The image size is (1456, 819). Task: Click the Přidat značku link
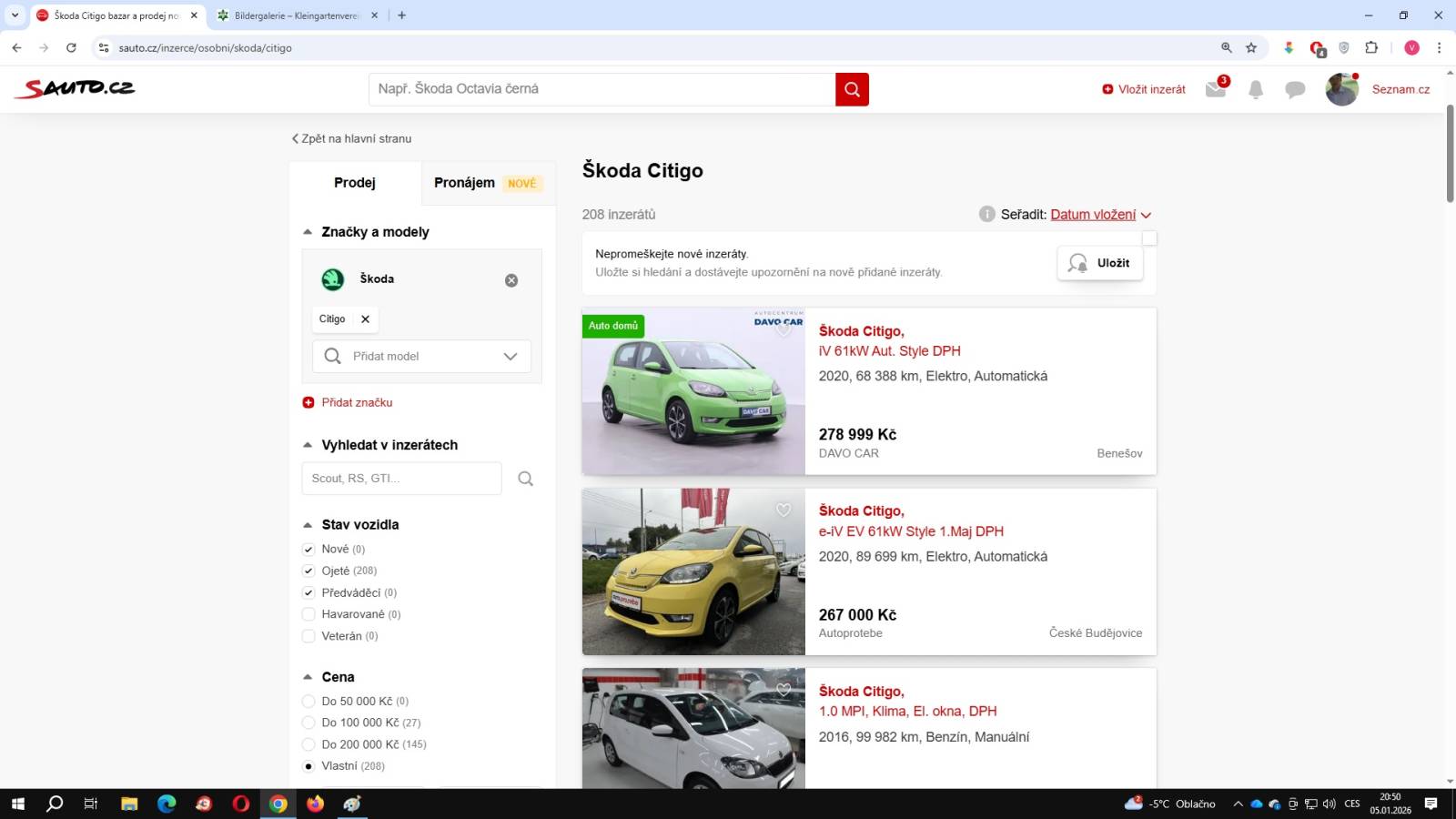tap(356, 402)
